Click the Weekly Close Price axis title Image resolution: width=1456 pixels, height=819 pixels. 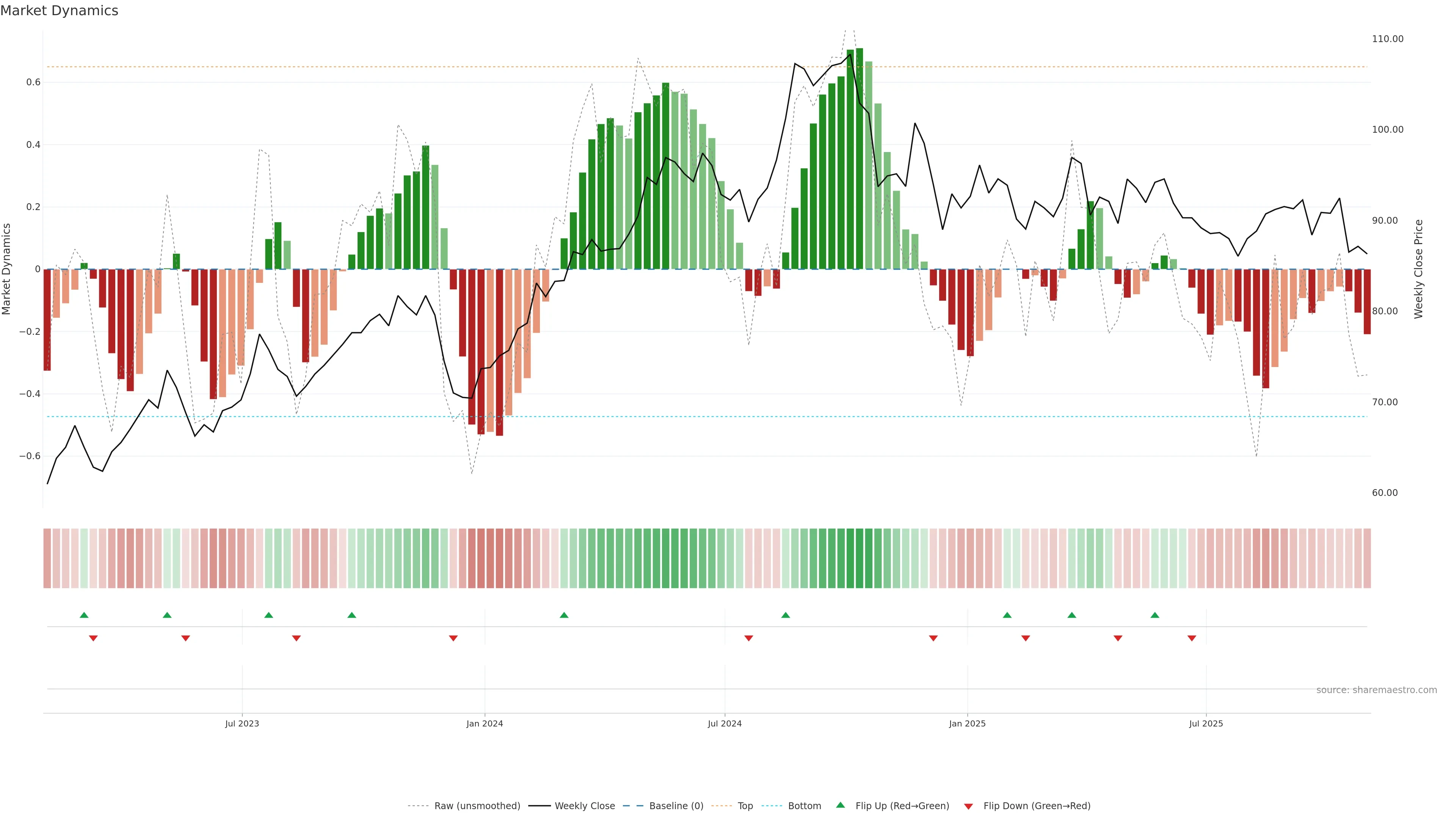coord(1418,269)
